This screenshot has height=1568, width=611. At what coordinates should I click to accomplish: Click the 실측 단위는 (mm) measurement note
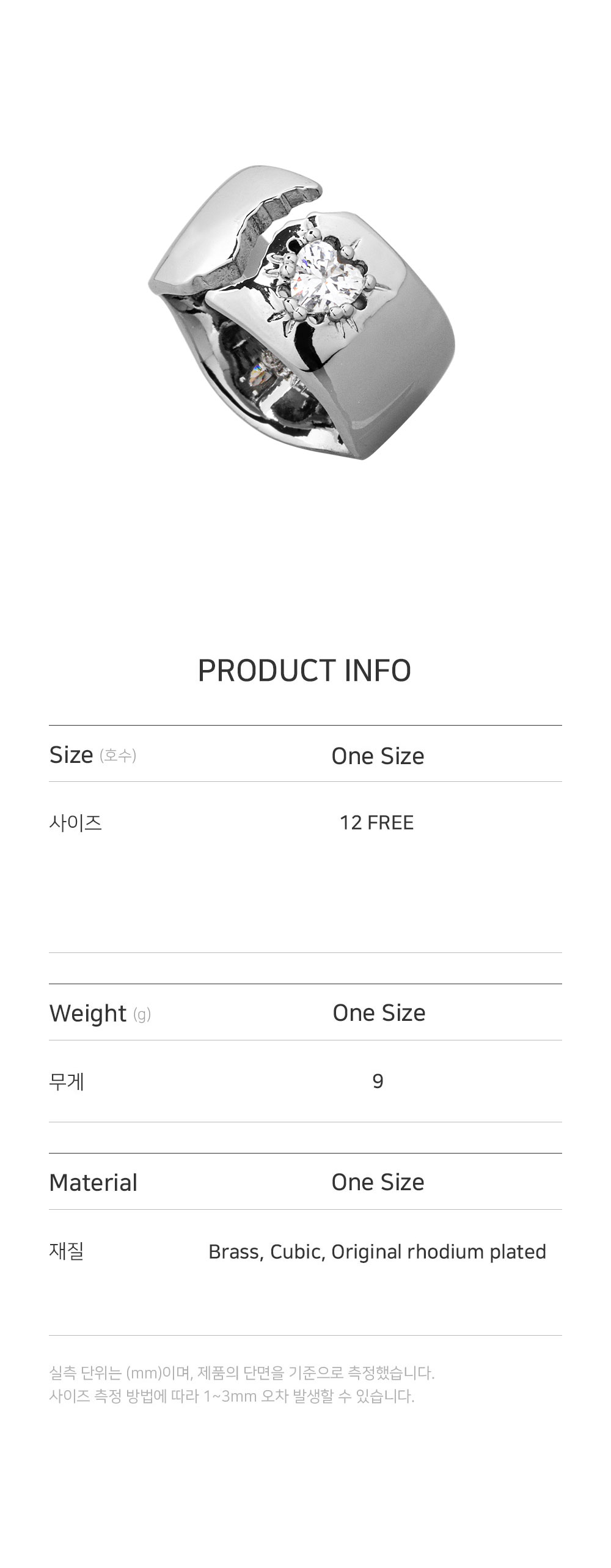pyautogui.click(x=241, y=1373)
